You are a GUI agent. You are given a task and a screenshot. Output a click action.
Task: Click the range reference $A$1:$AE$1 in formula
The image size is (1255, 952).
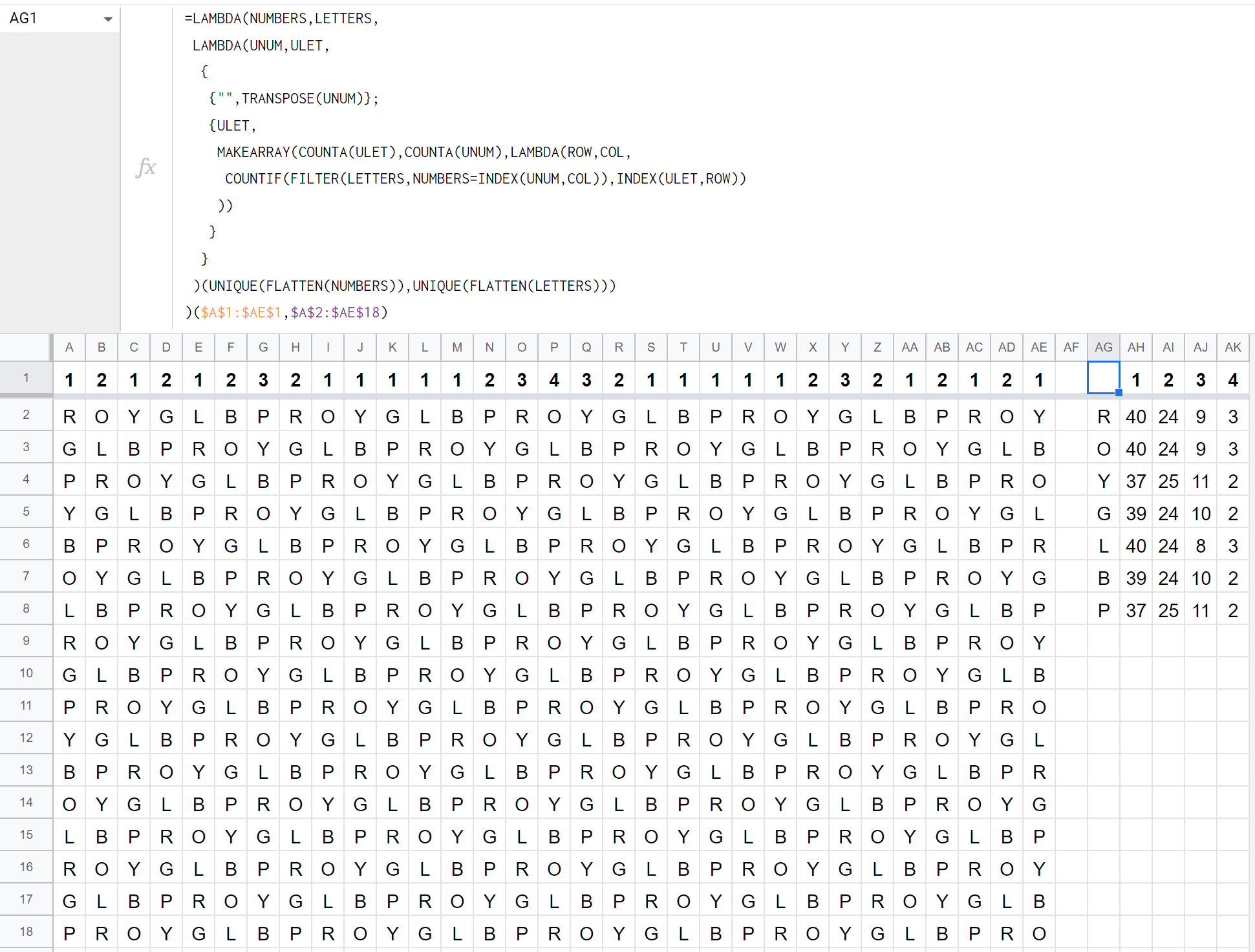(241, 313)
